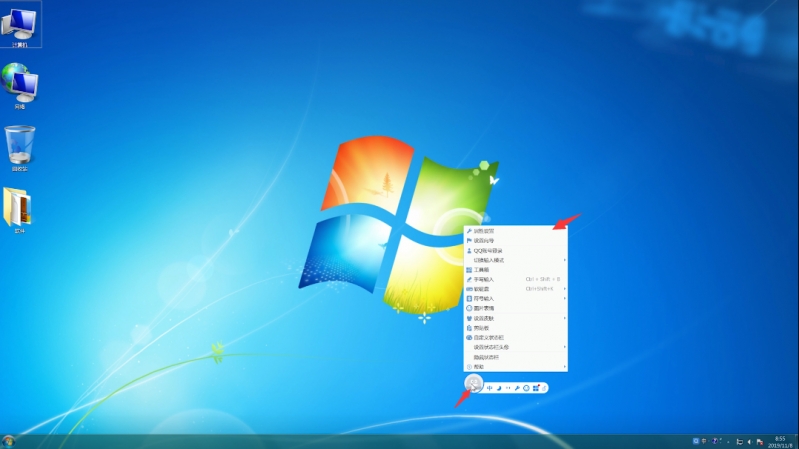Image resolution: width=799 pixels, height=449 pixels.
Task: Open the taskbar clock showing 8:55
Action: coord(780,442)
